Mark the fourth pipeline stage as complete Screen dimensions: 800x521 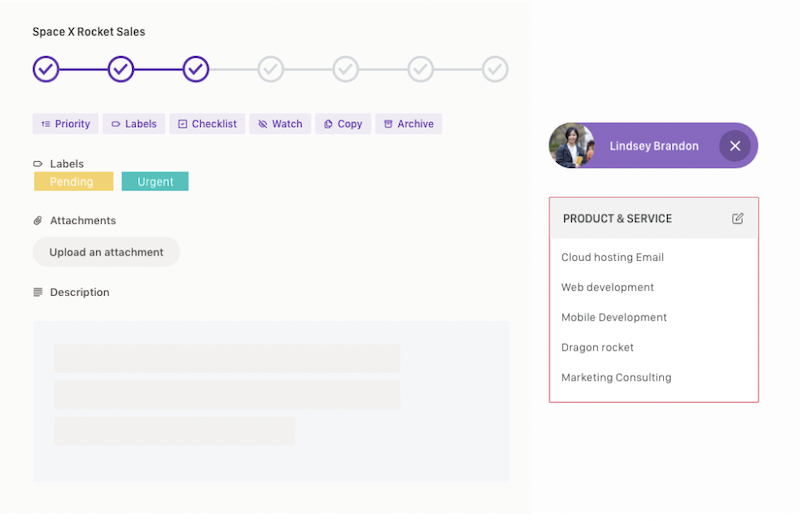[x=270, y=69]
